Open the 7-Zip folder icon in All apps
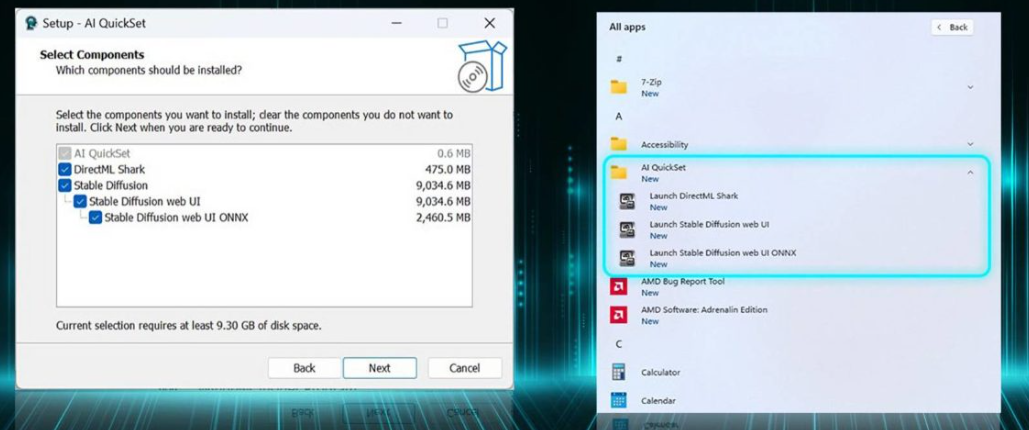 click(618, 87)
